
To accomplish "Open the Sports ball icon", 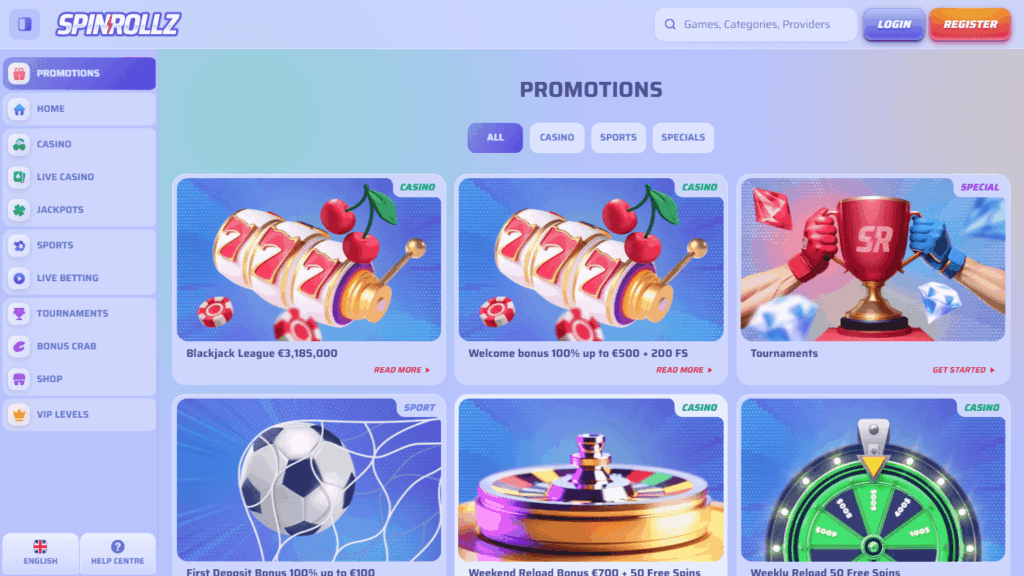I will 19,246.
